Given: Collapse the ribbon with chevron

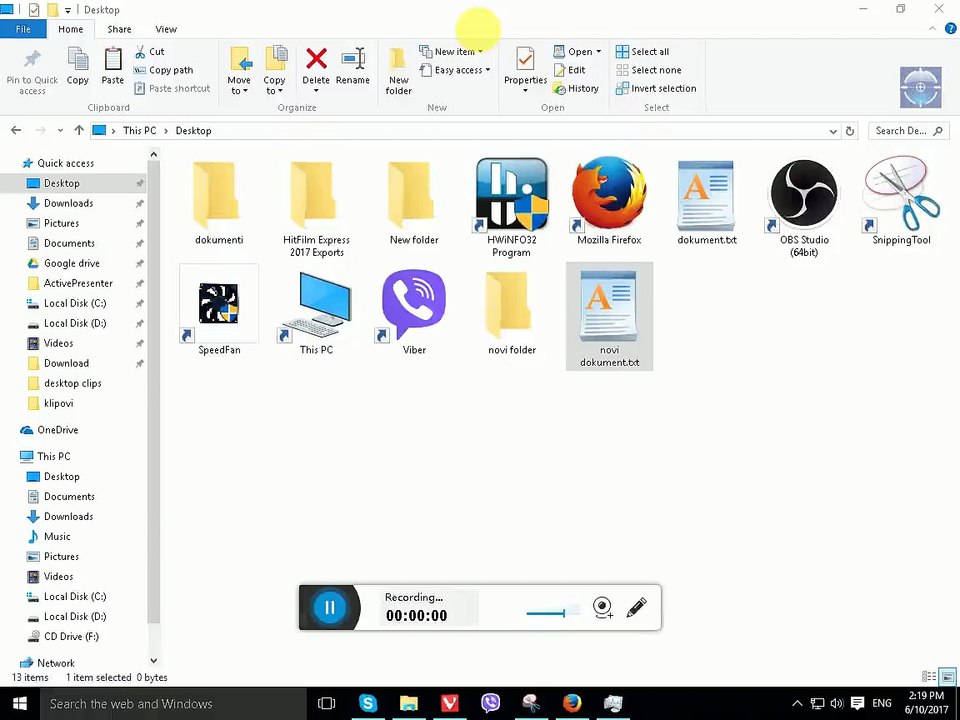Looking at the screenshot, I should coord(932,29).
